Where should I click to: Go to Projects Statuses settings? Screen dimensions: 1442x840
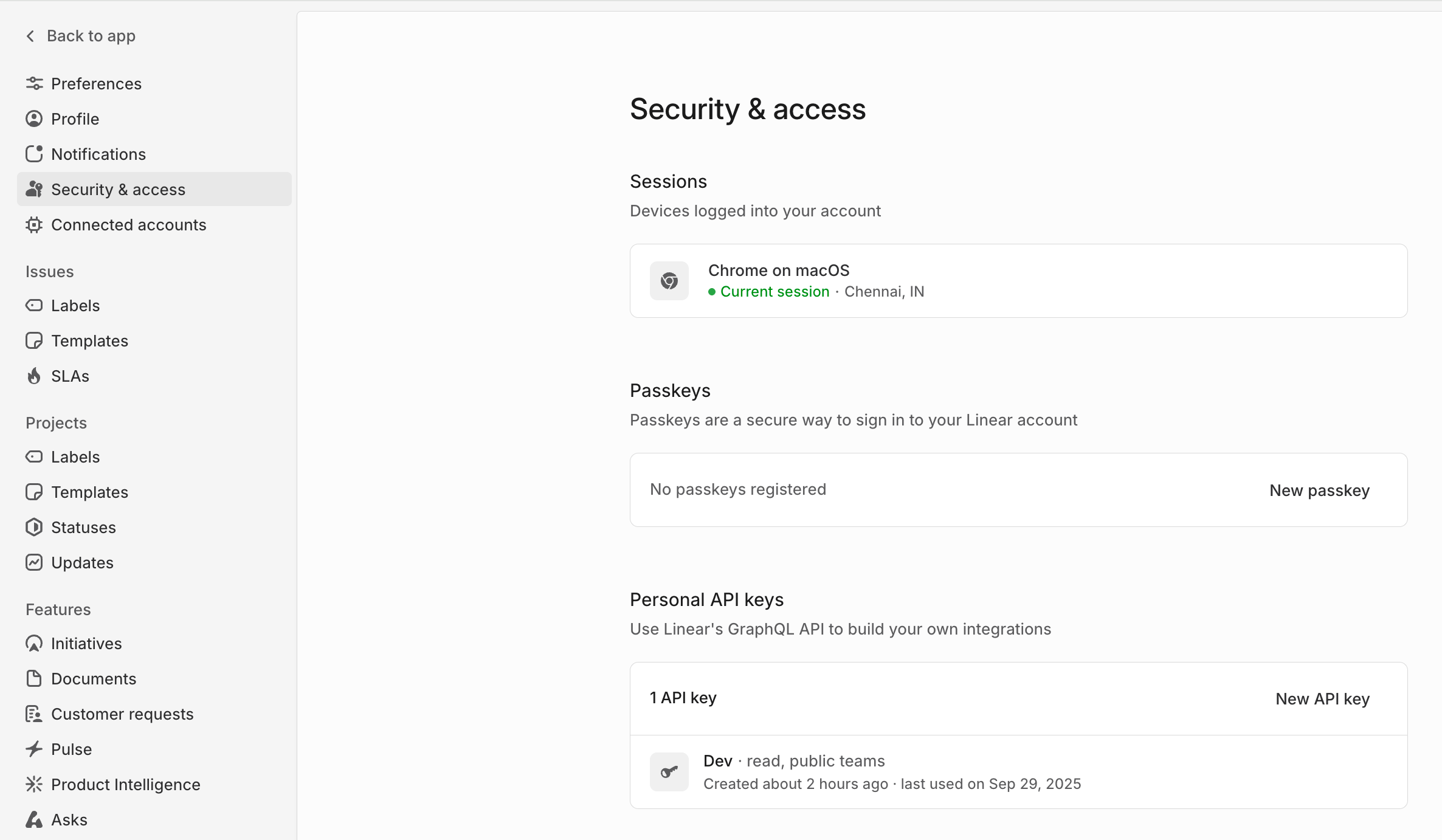pos(83,528)
